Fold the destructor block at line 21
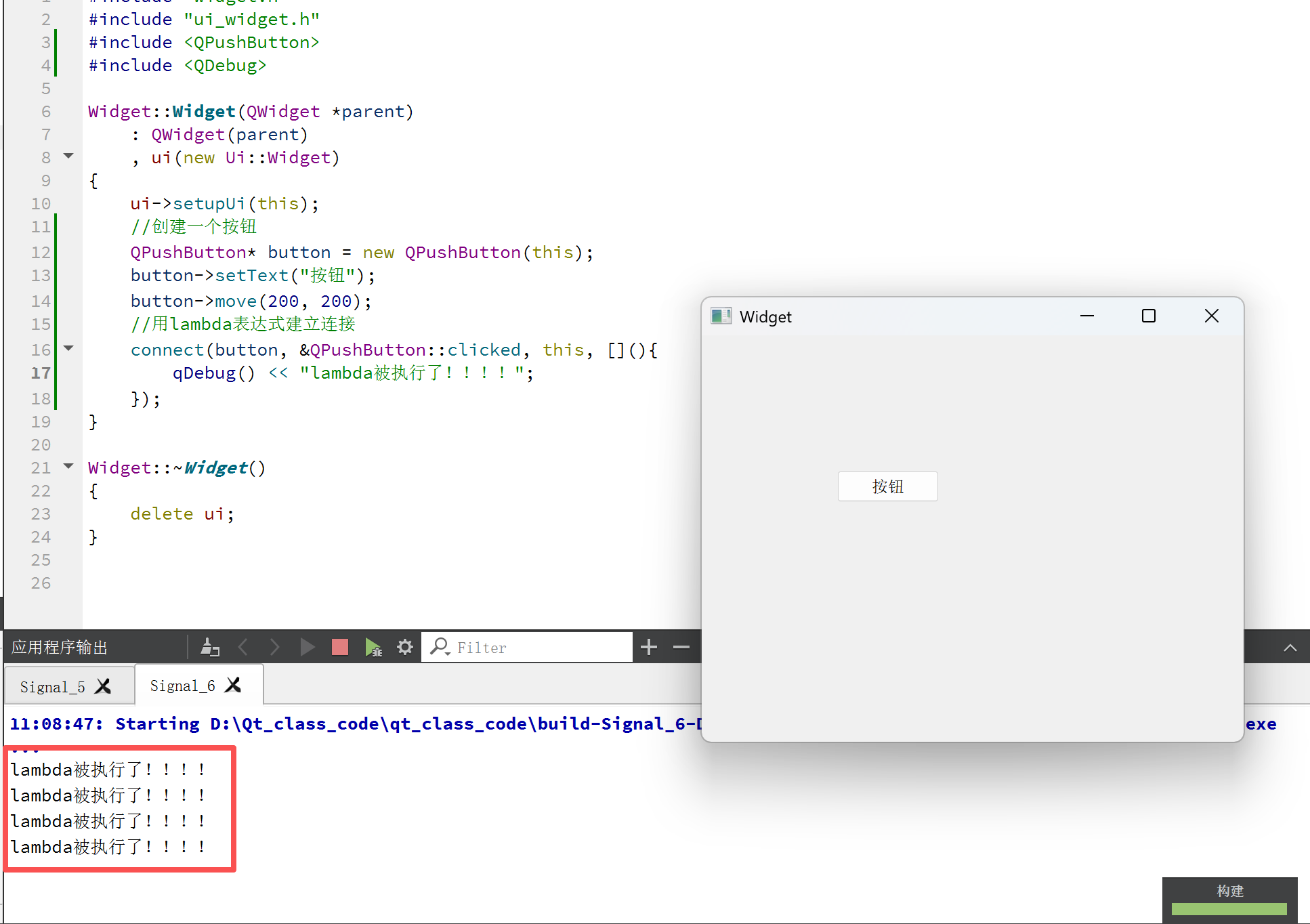The height and width of the screenshot is (924, 1310). pyautogui.click(x=68, y=467)
